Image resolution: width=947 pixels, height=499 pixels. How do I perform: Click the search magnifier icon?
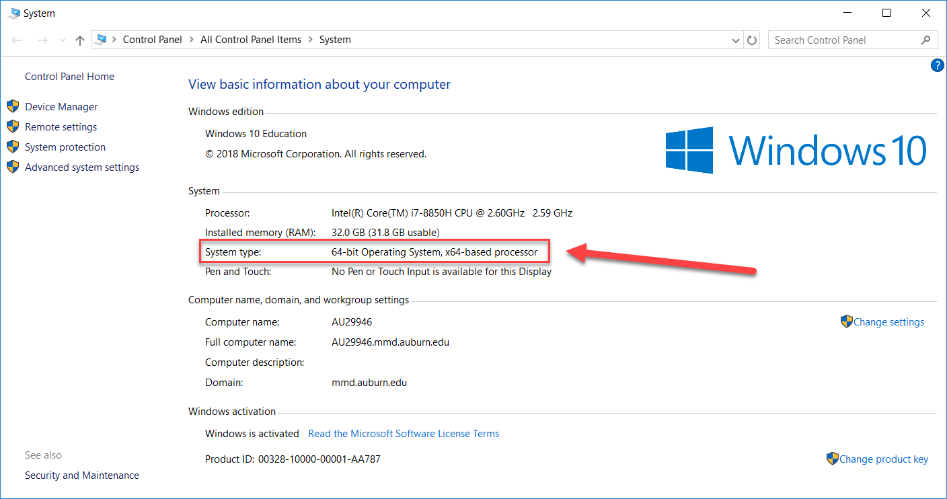pyautogui.click(x=926, y=40)
